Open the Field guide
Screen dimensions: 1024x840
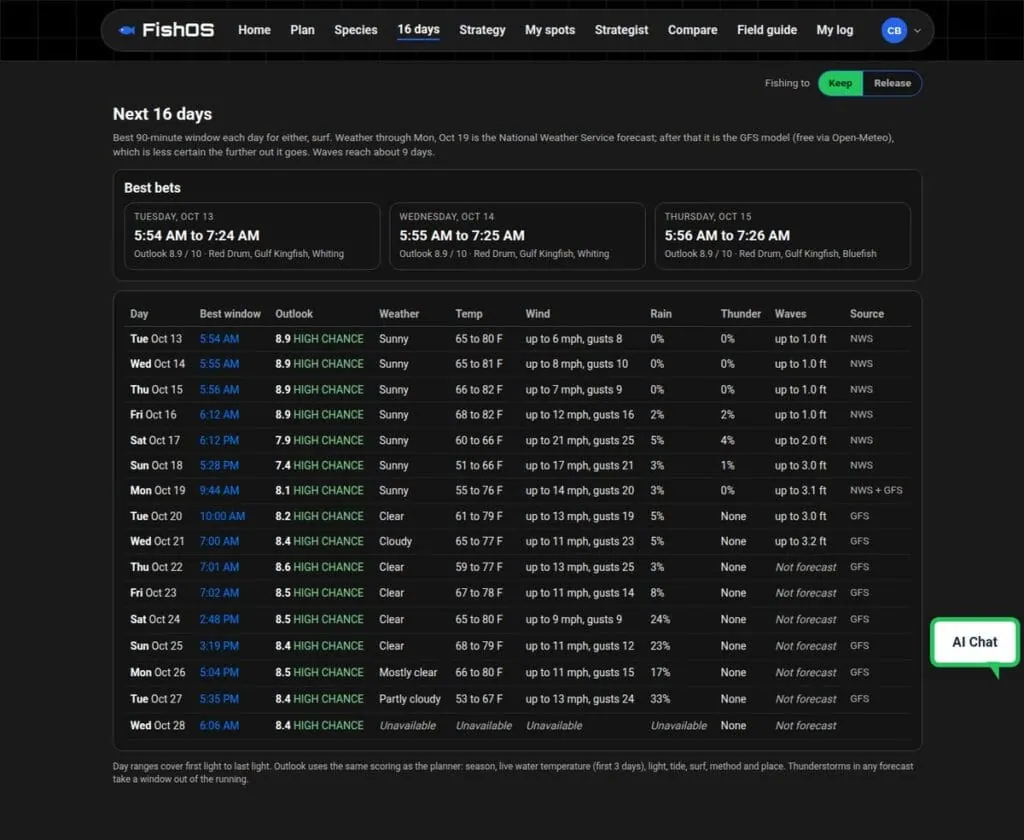point(767,30)
